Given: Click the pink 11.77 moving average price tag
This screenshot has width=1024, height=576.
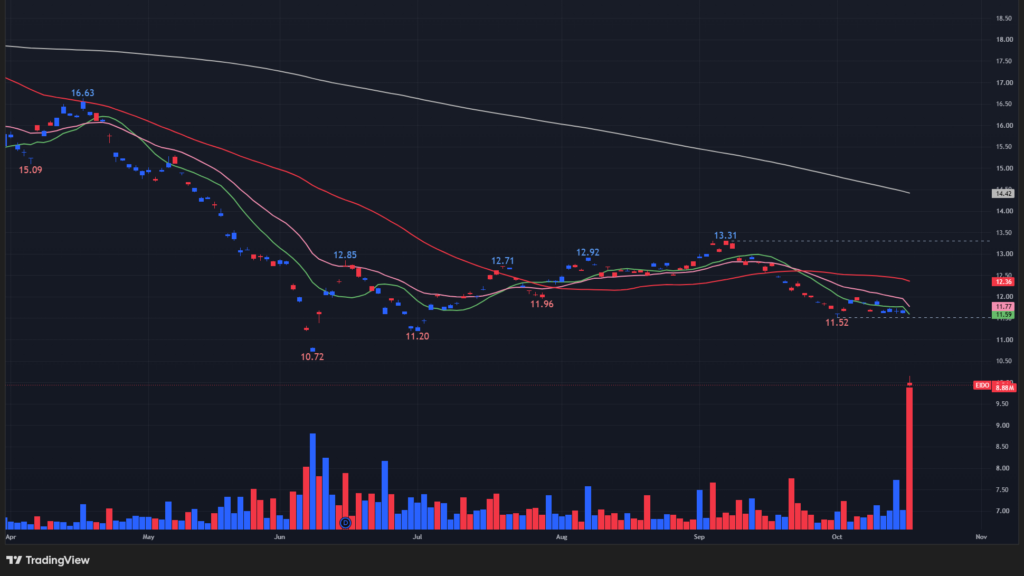Looking at the screenshot, I should click(x=1003, y=306).
